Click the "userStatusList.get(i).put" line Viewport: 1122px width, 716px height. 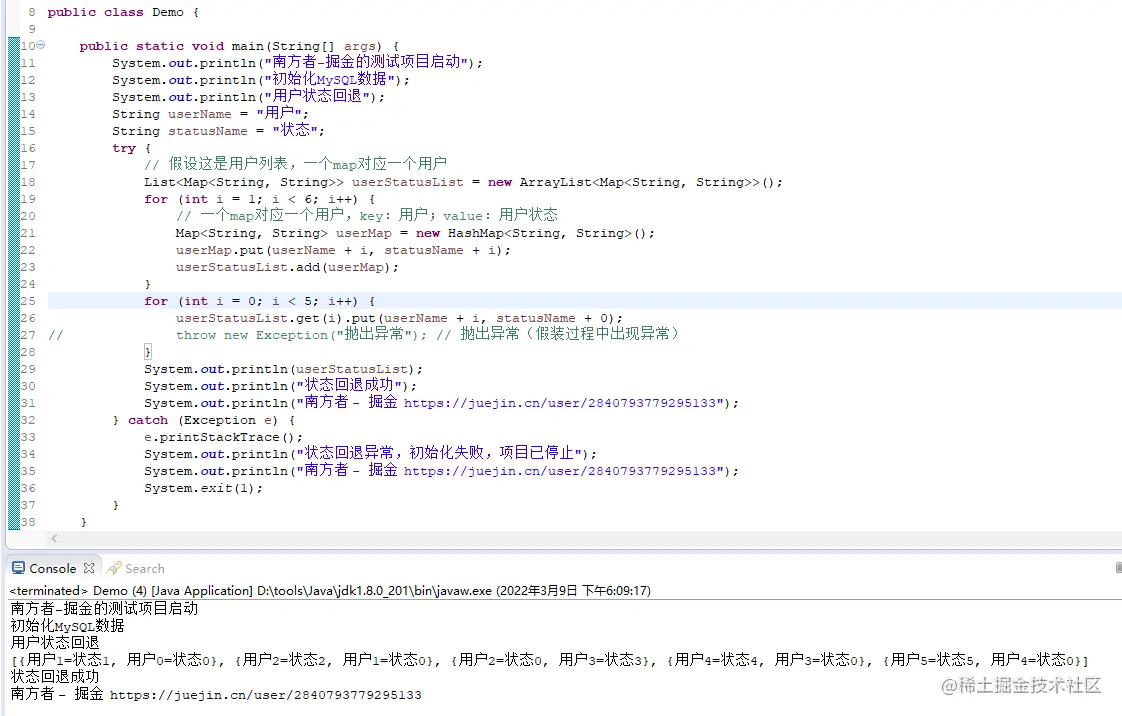click(399, 318)
